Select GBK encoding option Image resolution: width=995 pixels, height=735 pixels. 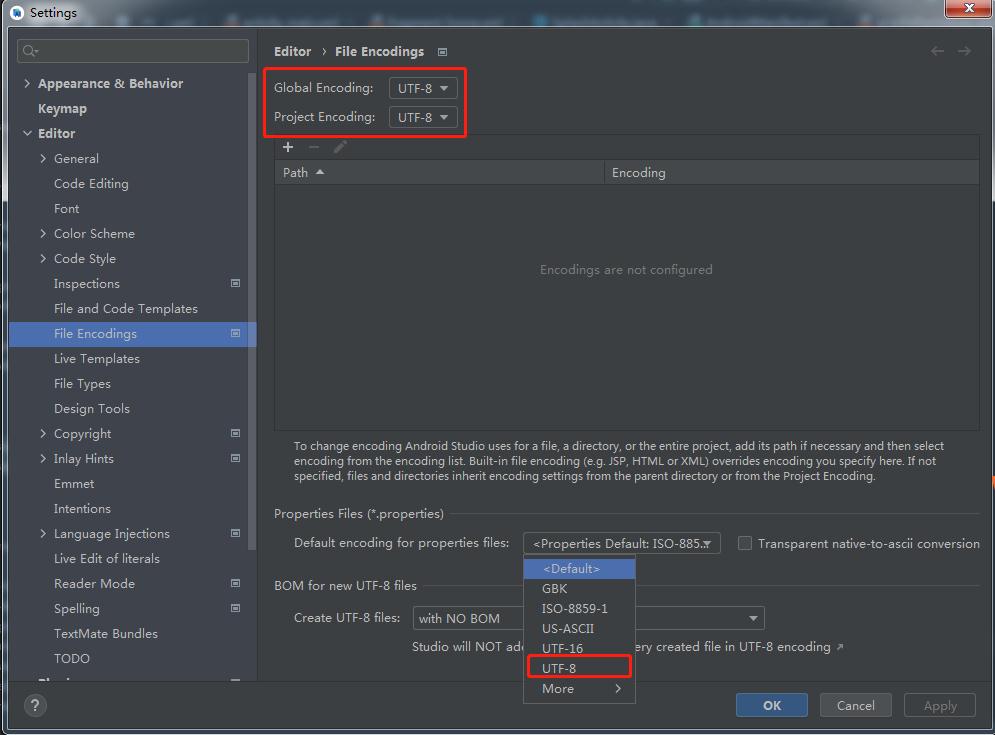point(579,588)
